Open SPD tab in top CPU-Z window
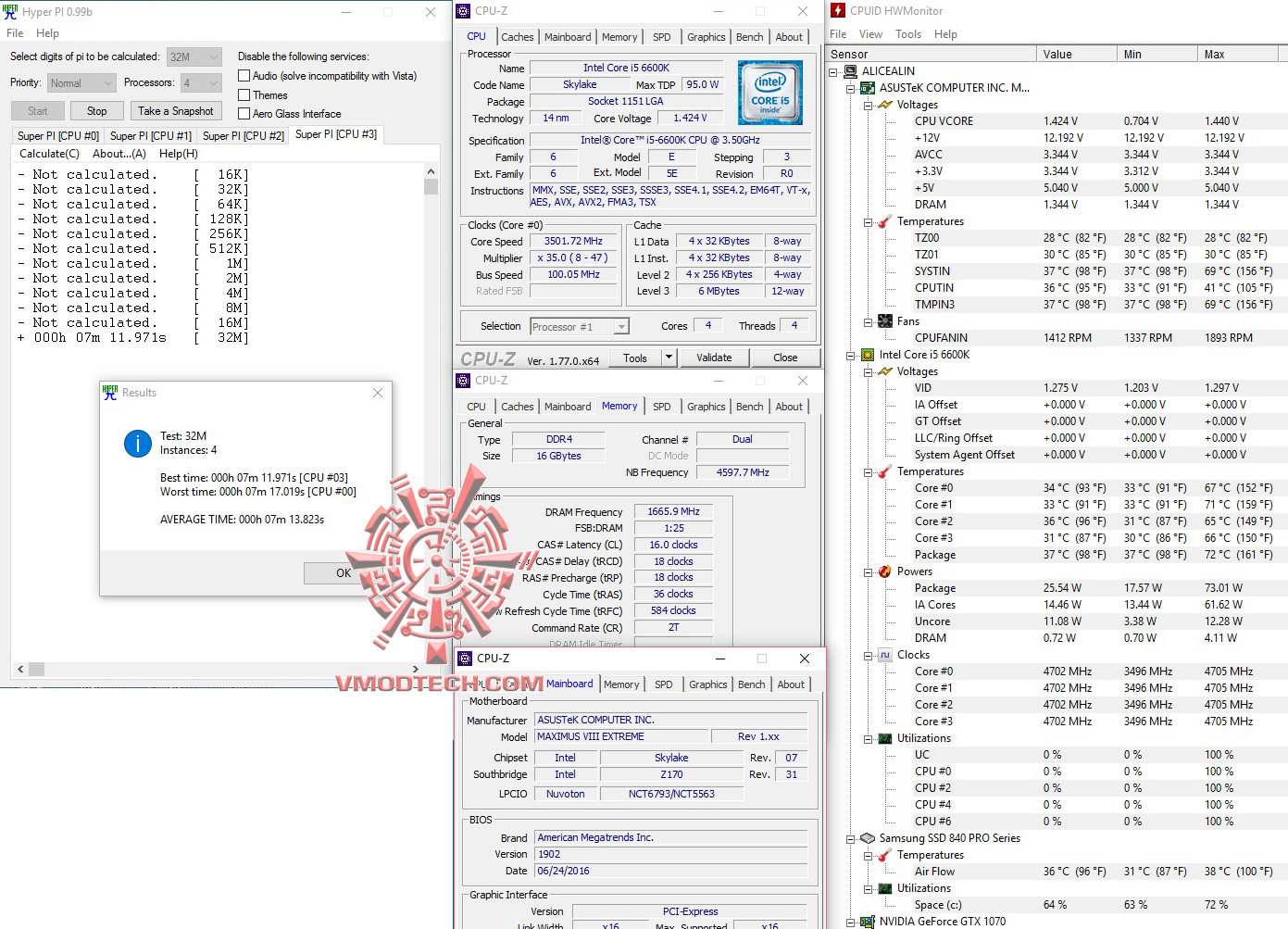 [662, 37]
